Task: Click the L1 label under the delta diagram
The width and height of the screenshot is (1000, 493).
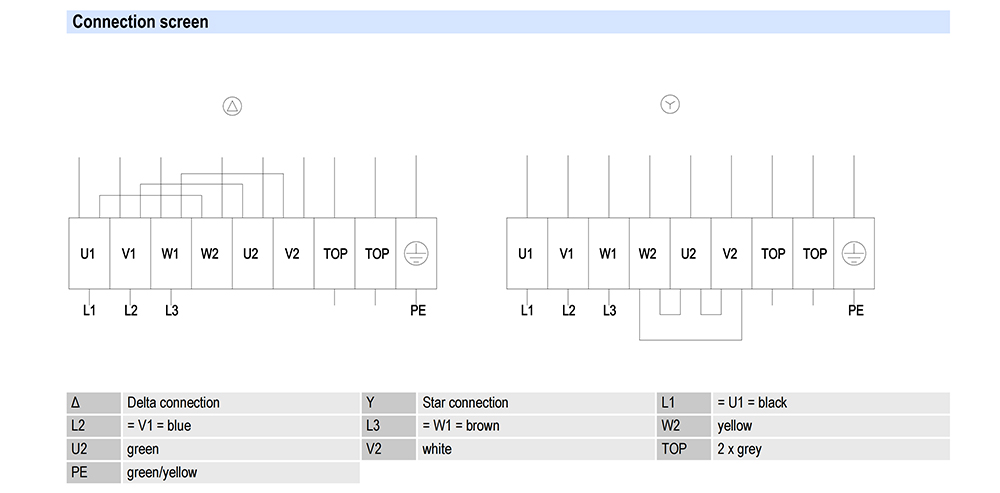Action: [89, 311]
